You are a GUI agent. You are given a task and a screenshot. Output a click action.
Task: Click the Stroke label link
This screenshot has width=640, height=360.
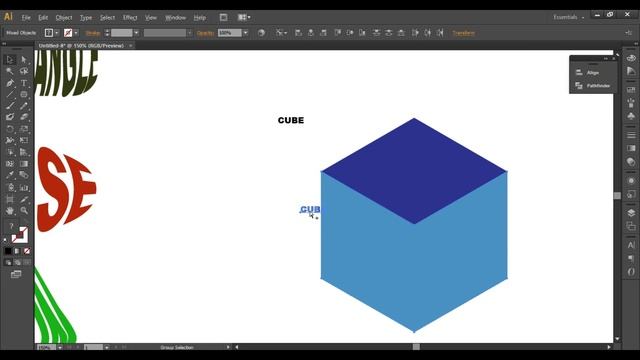coord(93,33)
